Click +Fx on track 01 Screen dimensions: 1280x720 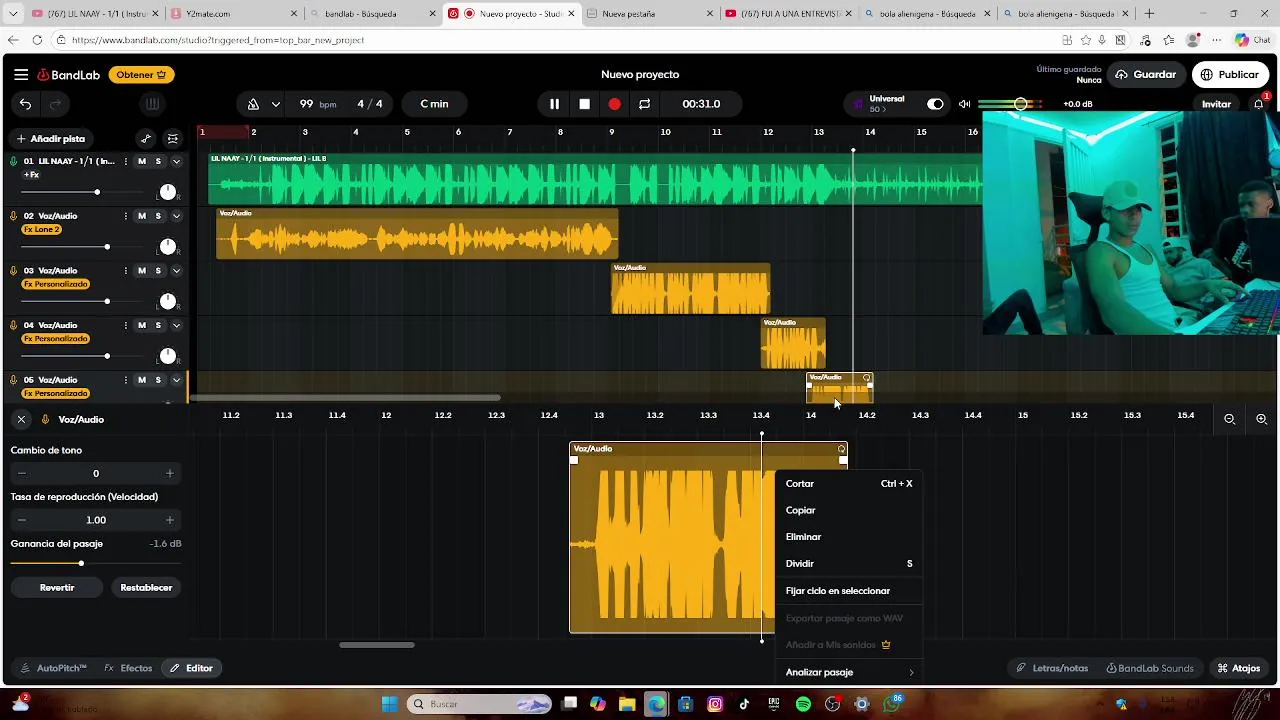coord(31,175)
